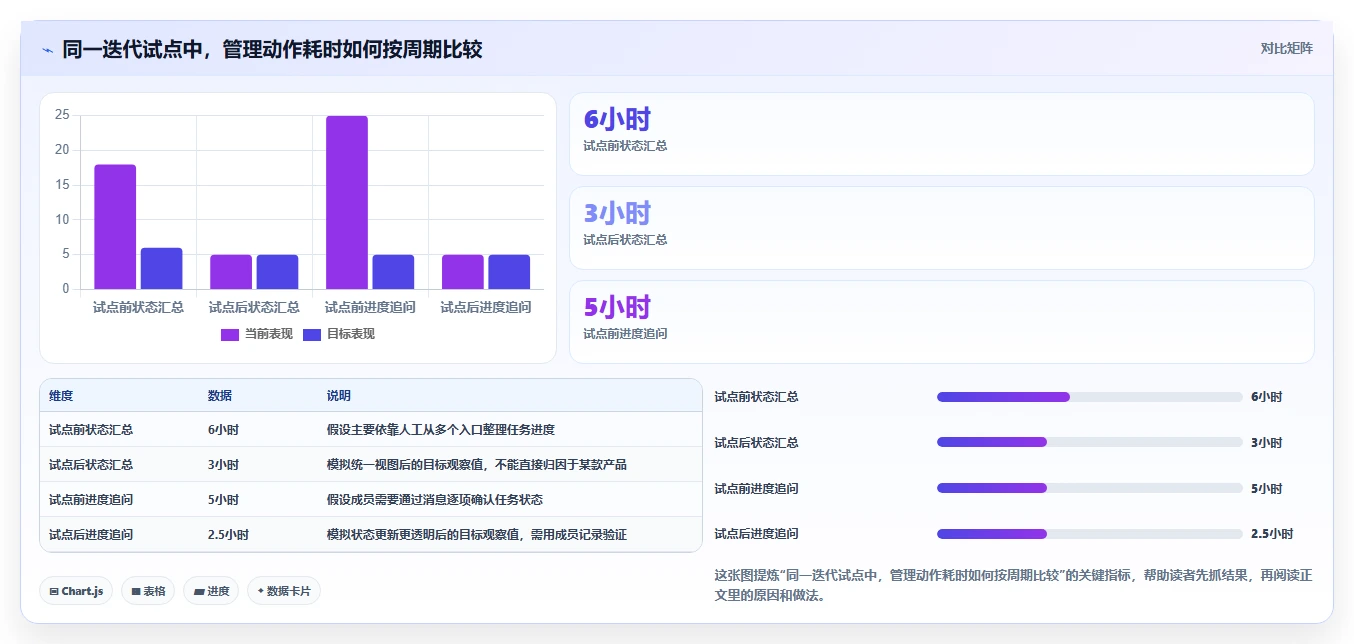Select the 5小时 data card
Viewport: 1354px width, 644px height.
[942, 322]
